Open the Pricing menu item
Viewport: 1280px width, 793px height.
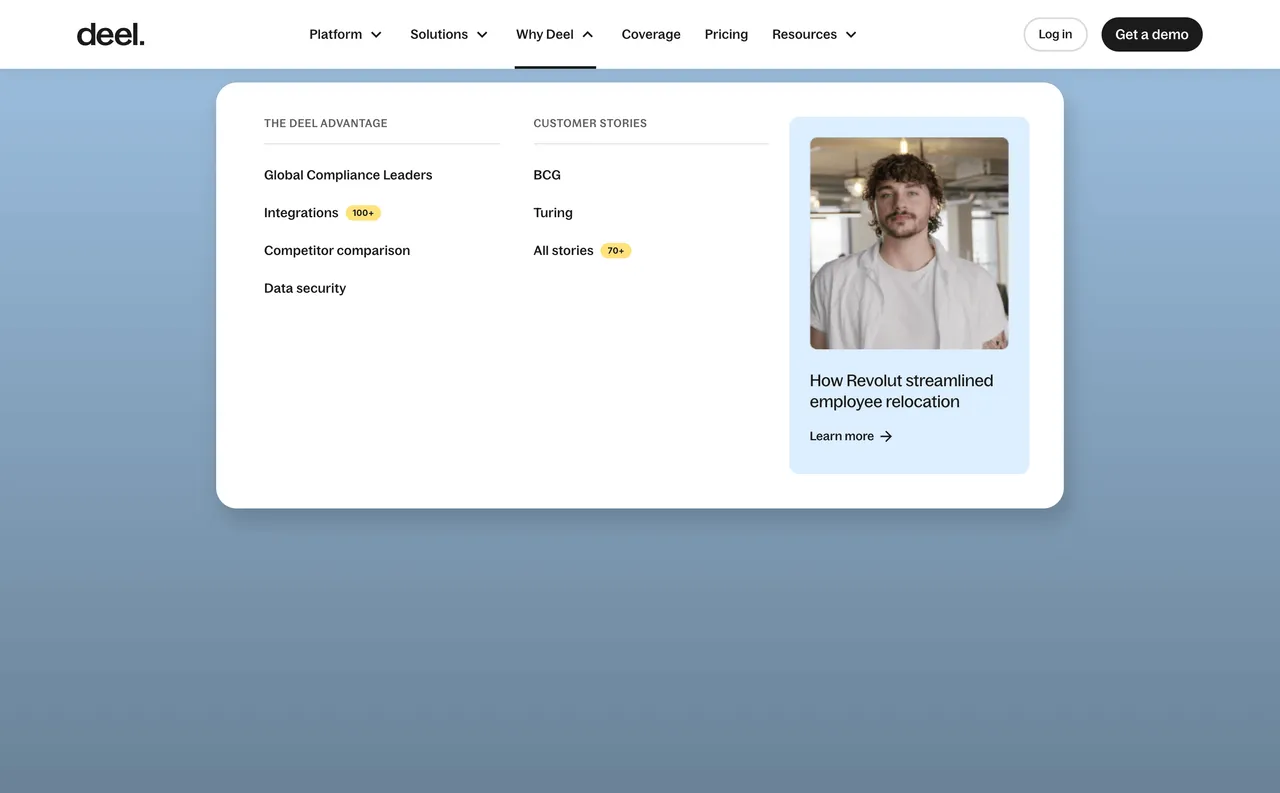[x=726, y=34]
